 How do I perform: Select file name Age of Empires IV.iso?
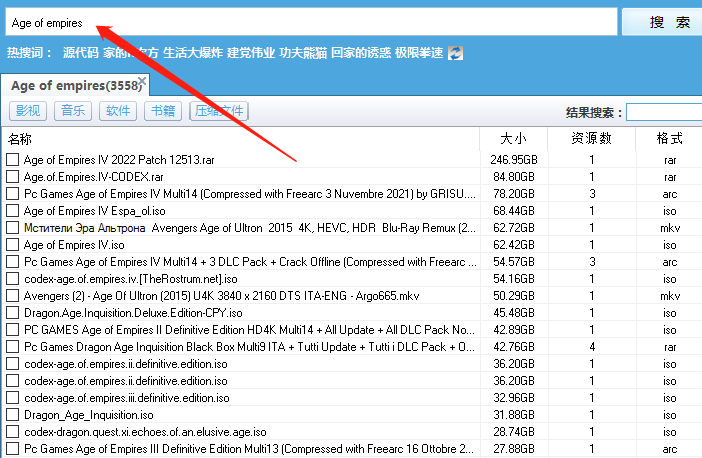(x=74, y=245)
